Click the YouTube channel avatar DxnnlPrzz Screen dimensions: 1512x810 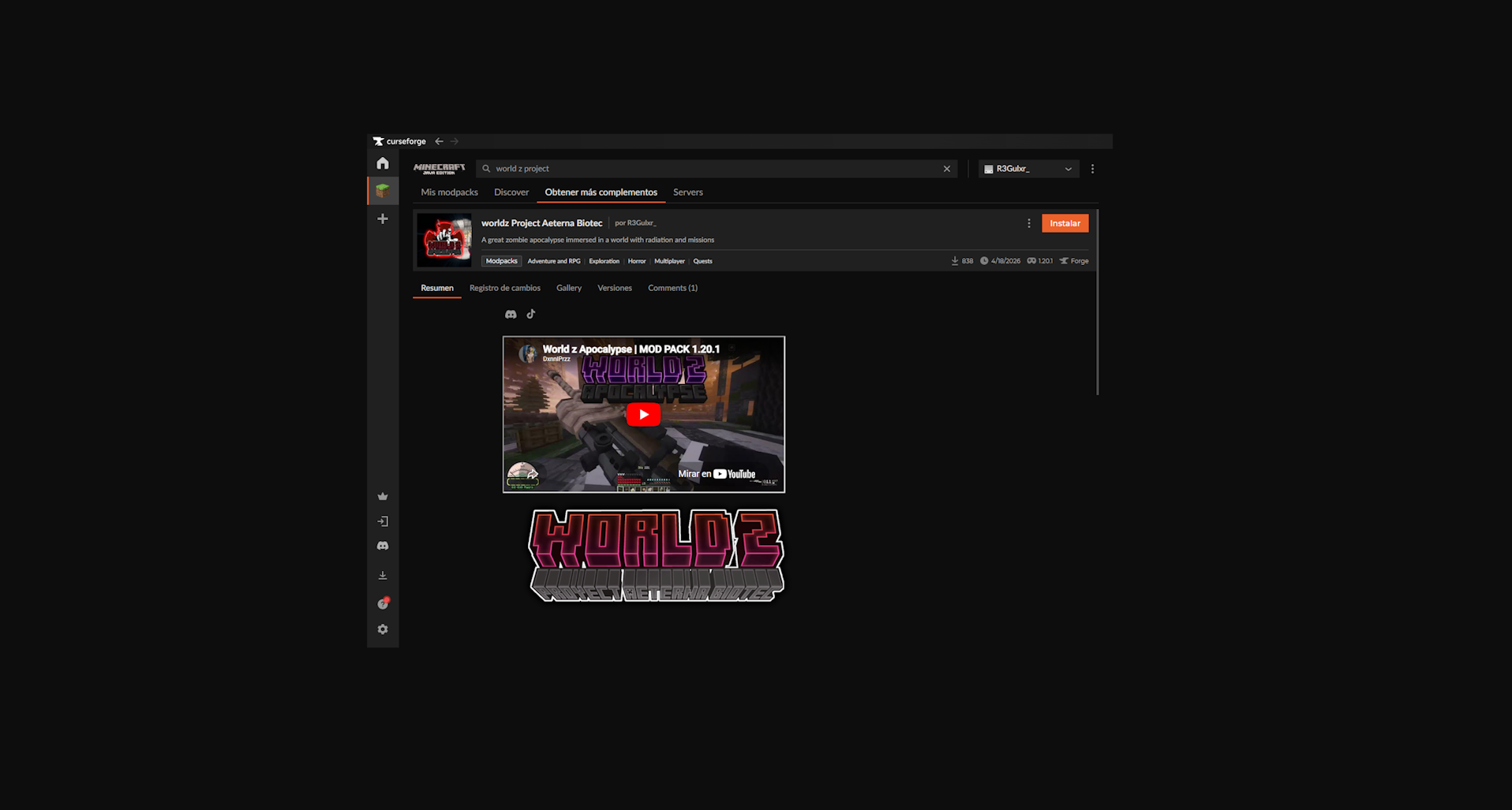tap(528, 353)
